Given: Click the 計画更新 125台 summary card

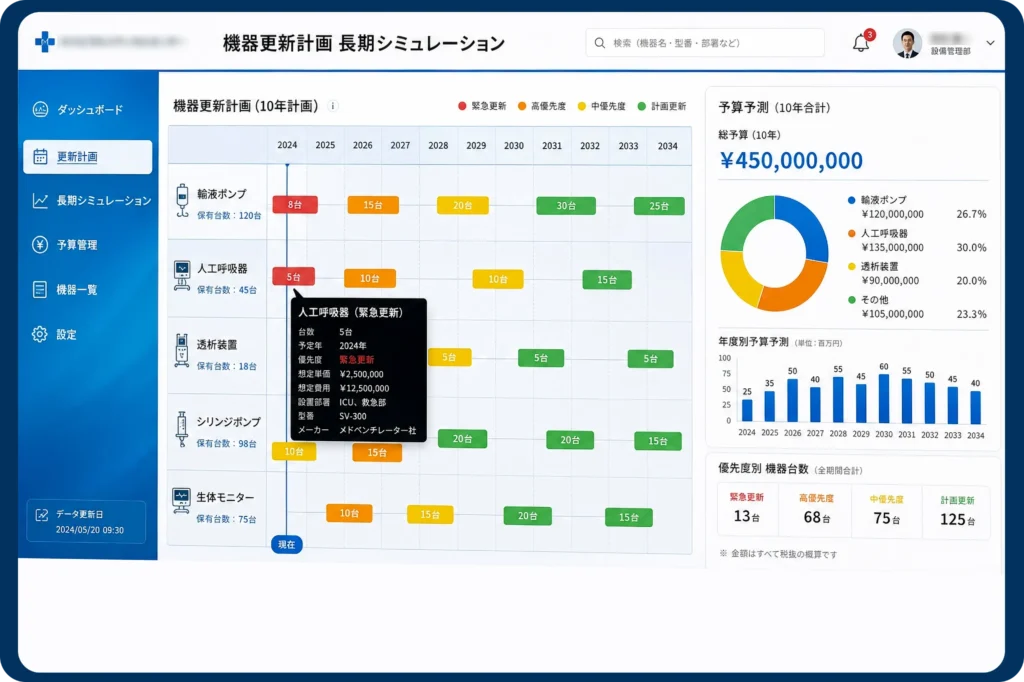Looking at the screenshot, I should click(x=957, y=512).
